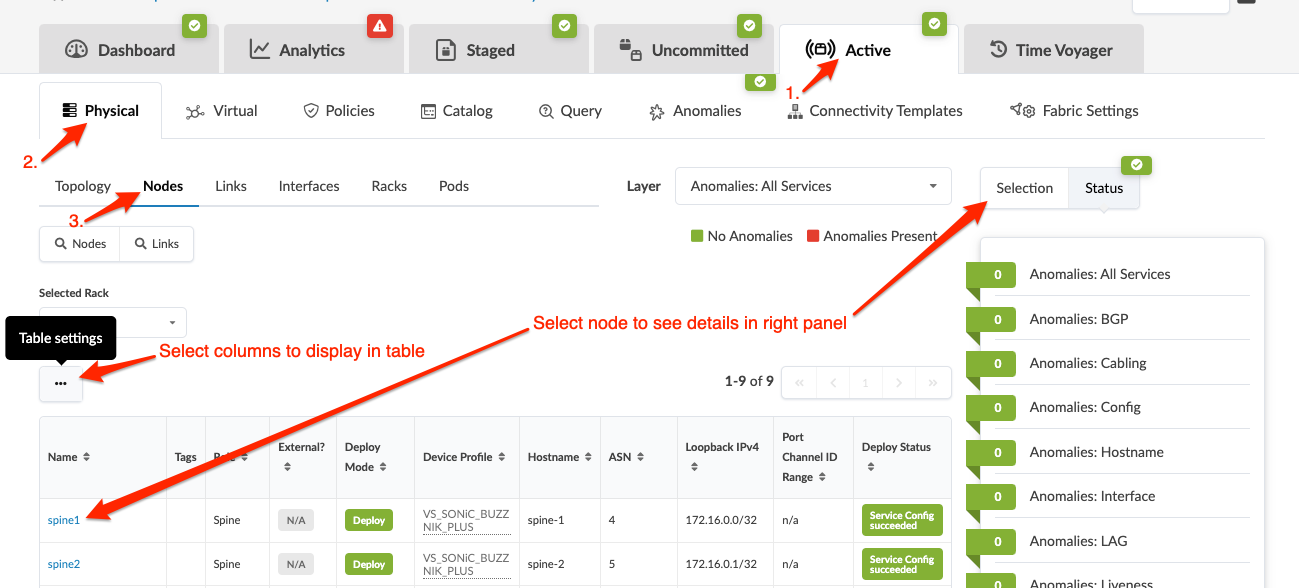Go to previous table page
This screenshot has height=588, width=1299.
(833, 382)
